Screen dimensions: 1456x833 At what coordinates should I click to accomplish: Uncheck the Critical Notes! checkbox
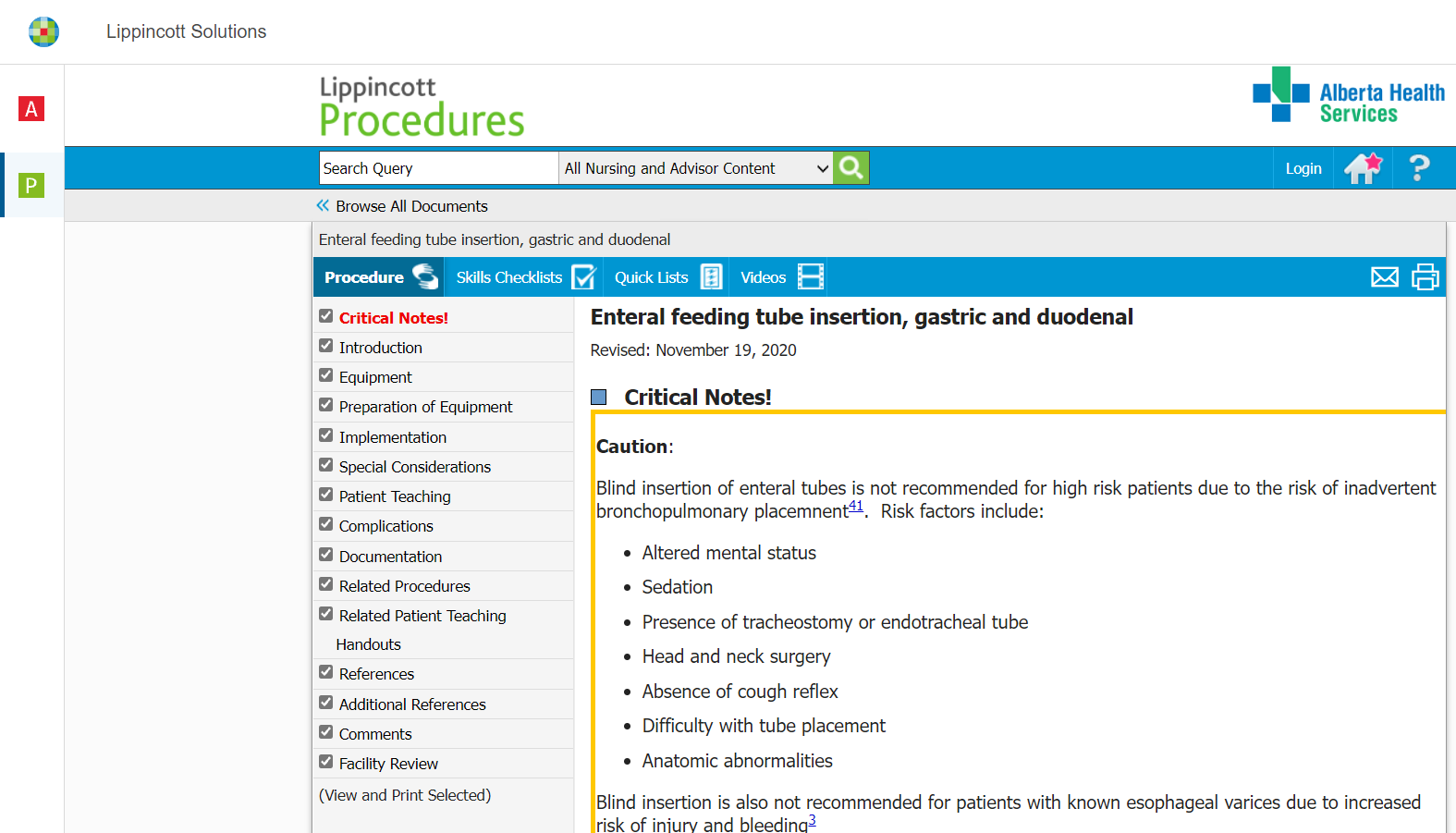click(x=326, y=316)
